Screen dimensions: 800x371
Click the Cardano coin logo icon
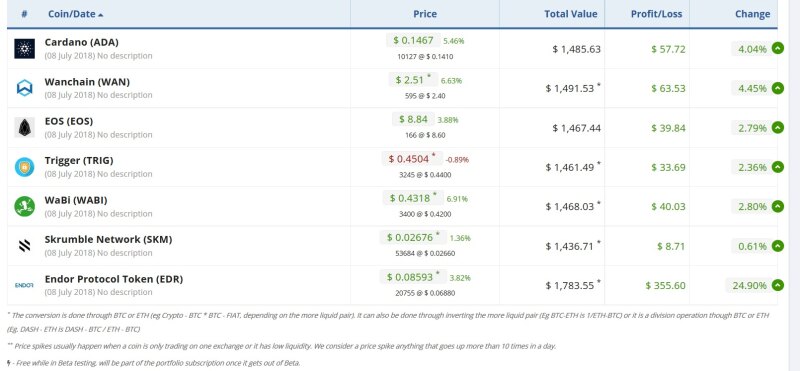point(24,48)
